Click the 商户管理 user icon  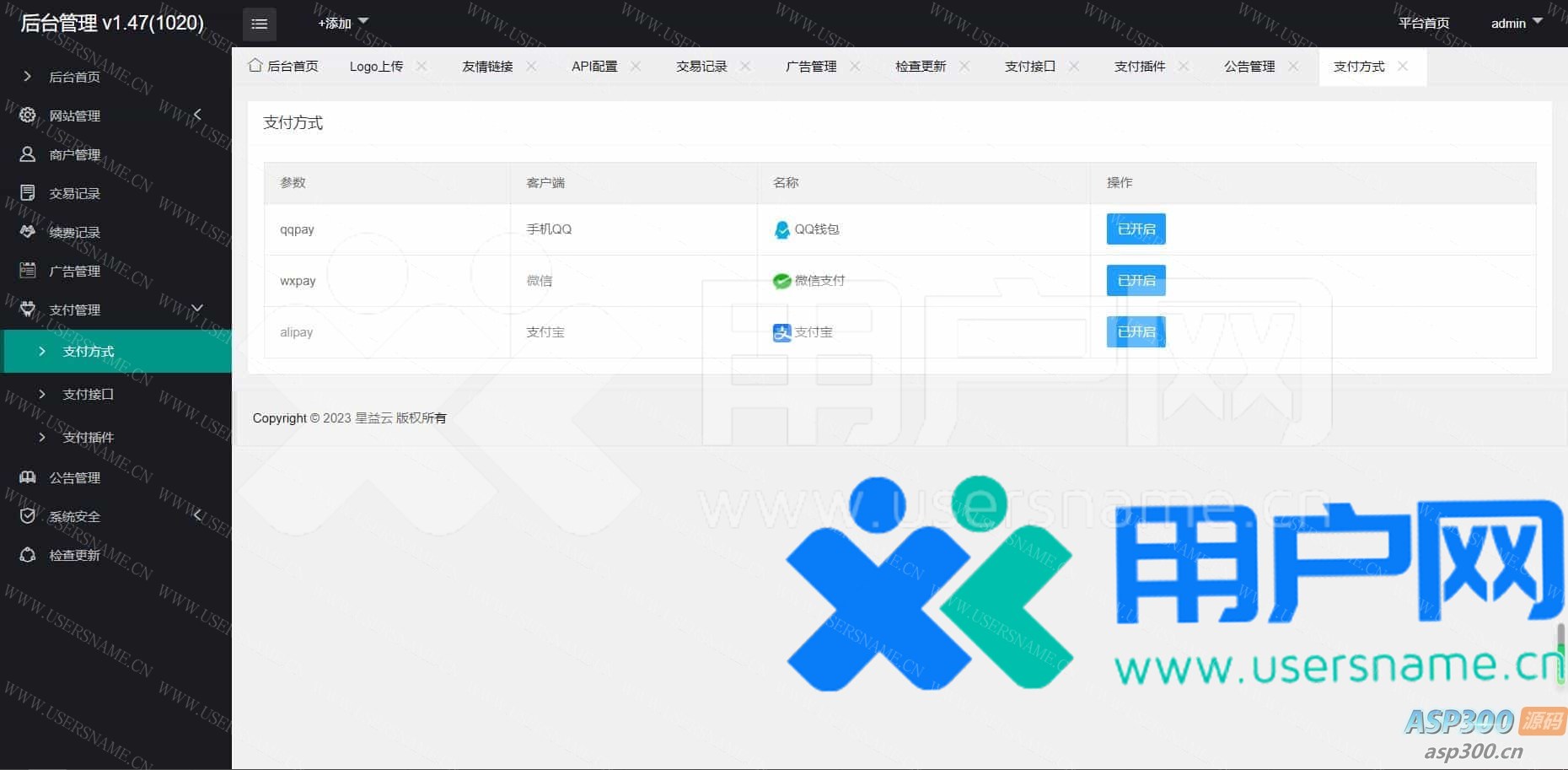coord(28,154)
